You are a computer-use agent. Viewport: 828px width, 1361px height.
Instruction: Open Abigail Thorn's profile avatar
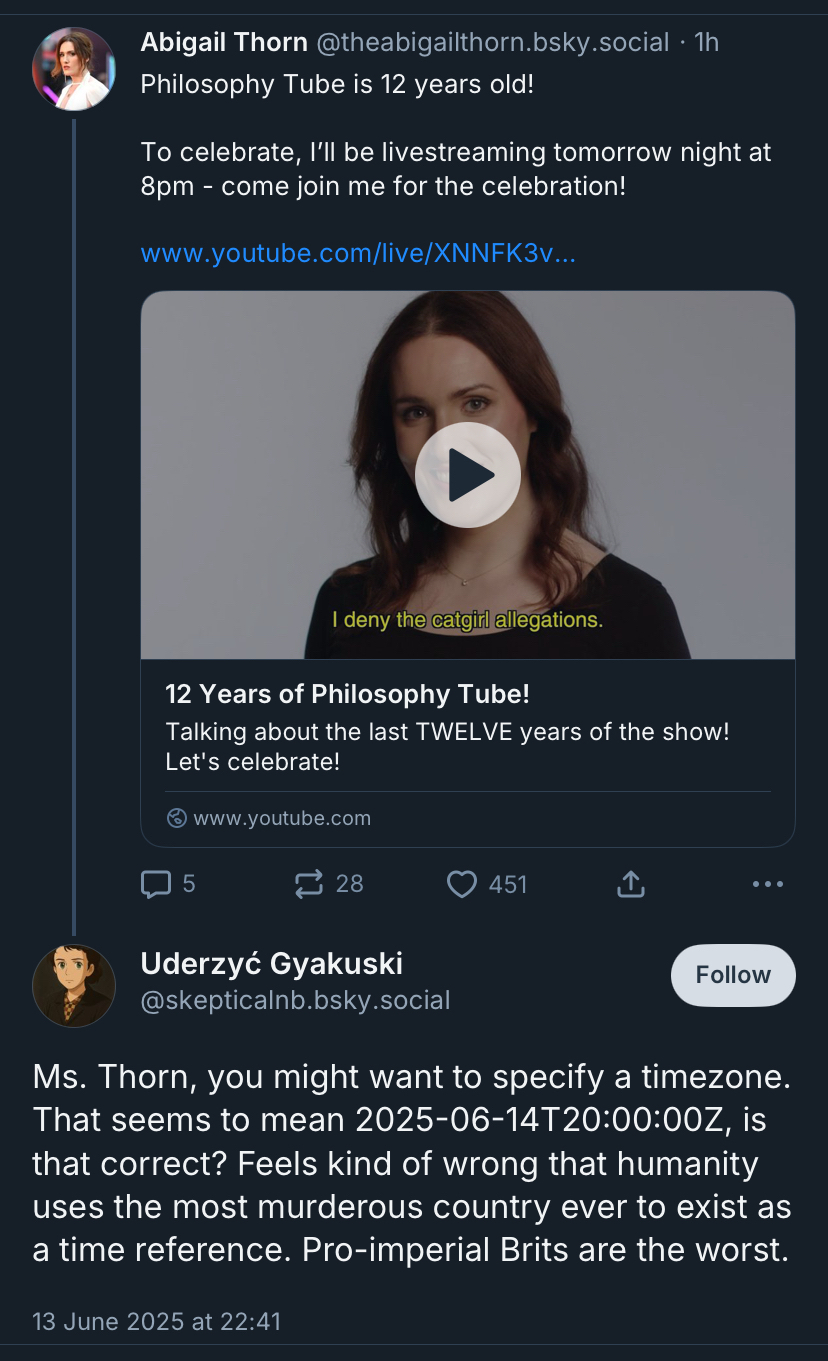click(73, 69)
